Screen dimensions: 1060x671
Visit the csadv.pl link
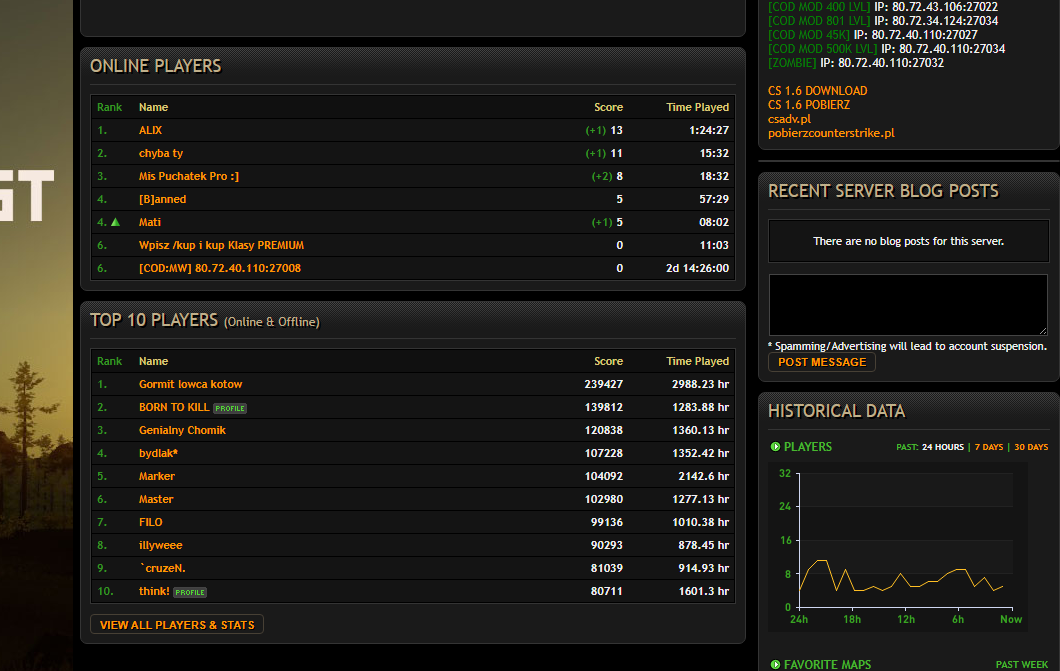coord(789,119)
